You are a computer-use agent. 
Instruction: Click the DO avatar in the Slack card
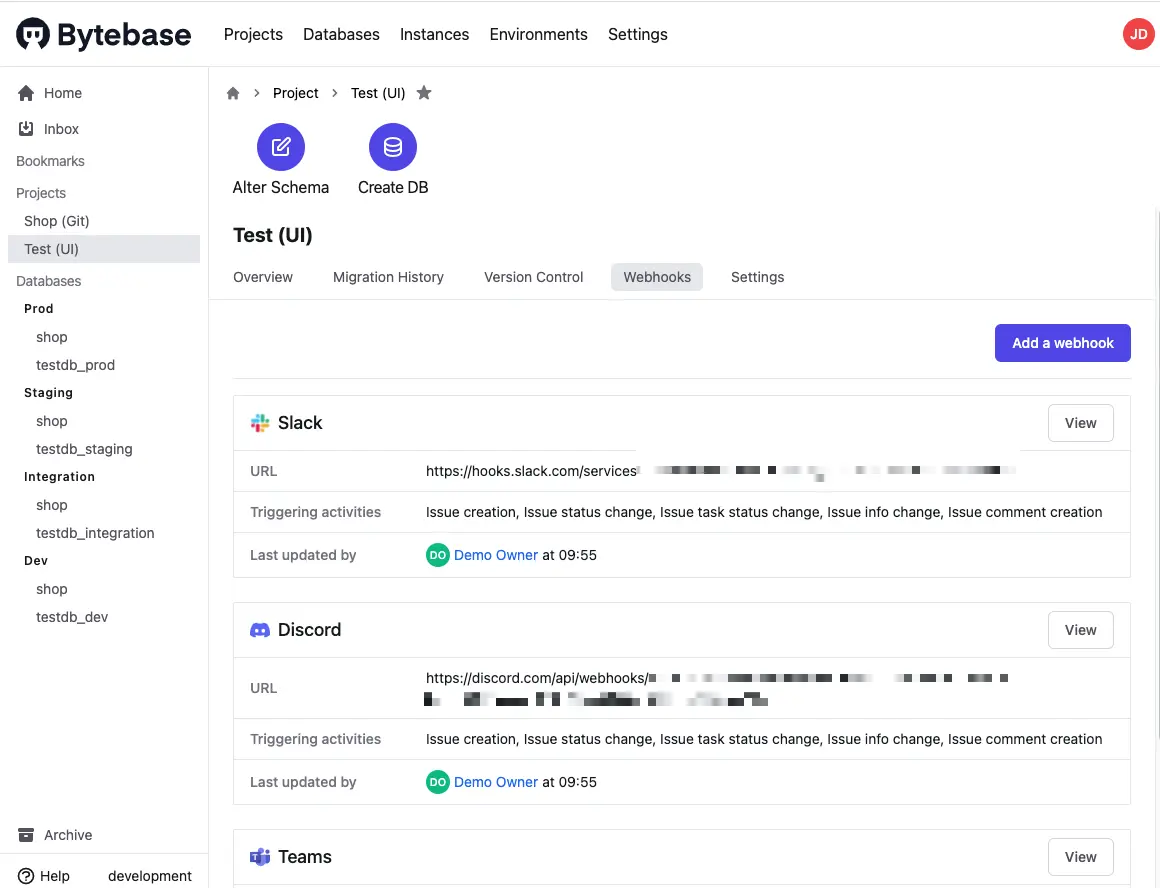(x=437, y=555)
